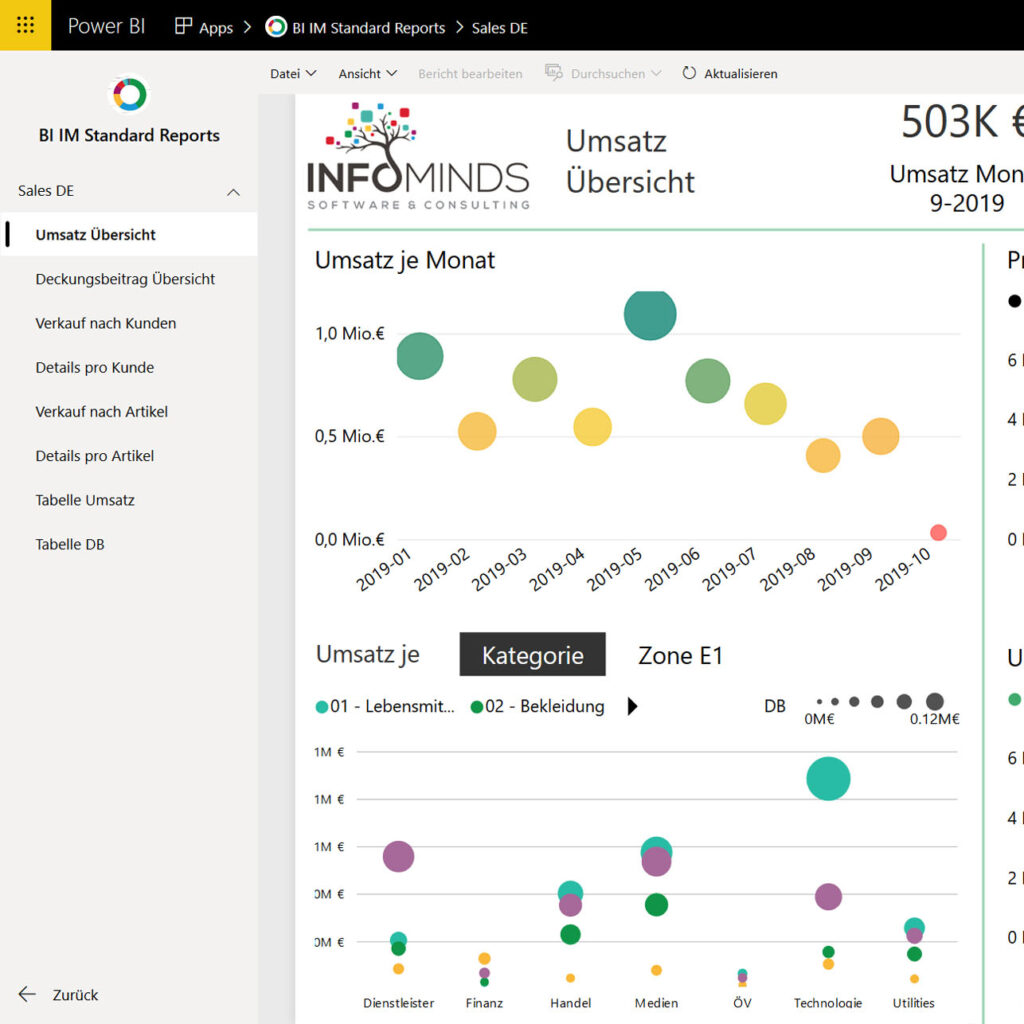Click the Apps icon in breadcrumb
The height and width of the screenshot is (1024, 1024).
pos(184,26)
